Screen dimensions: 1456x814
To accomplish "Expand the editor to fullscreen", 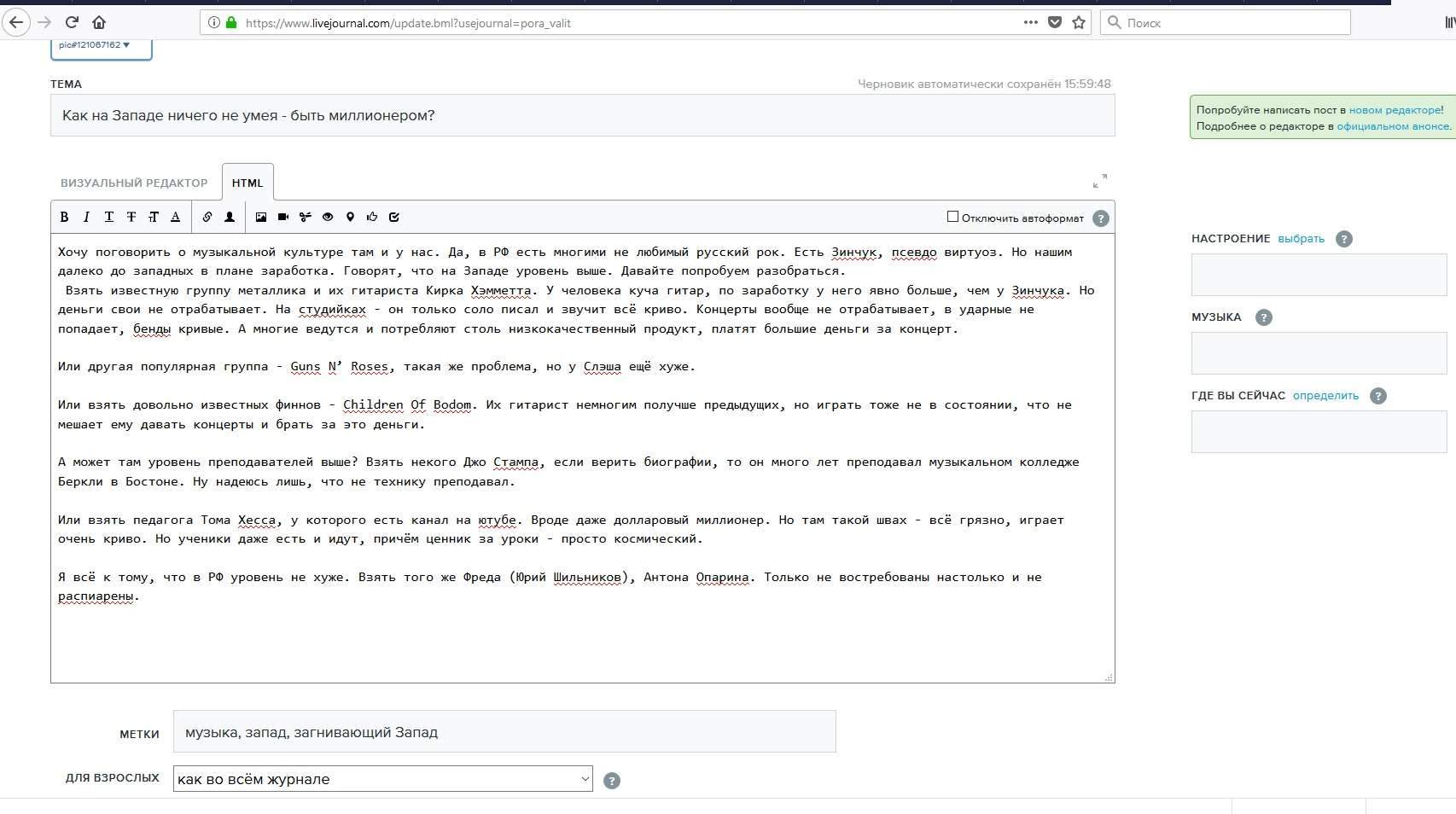I will pyautogui.click(x=1100, y=181).
